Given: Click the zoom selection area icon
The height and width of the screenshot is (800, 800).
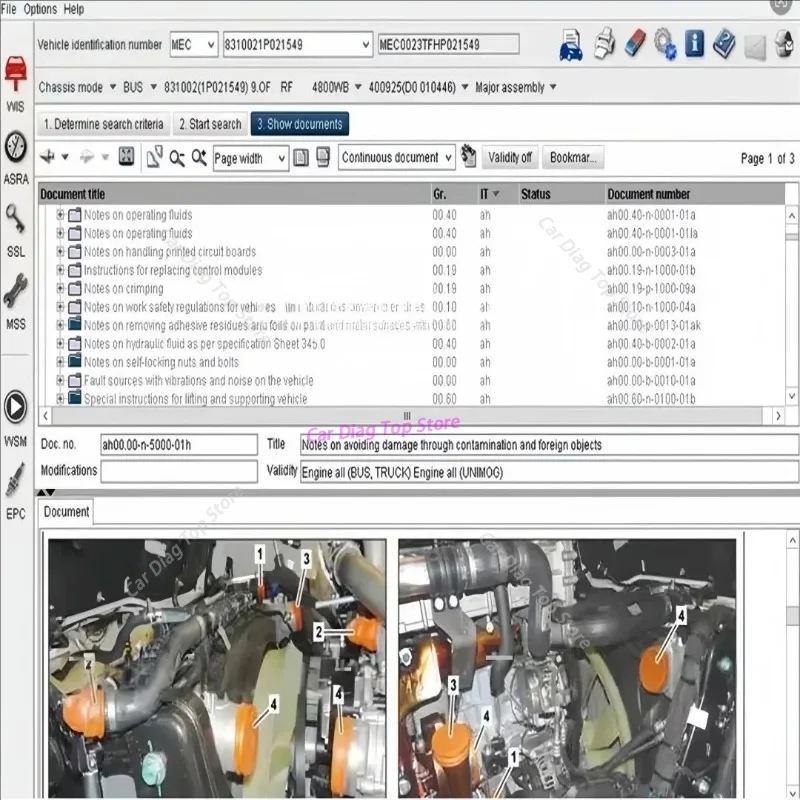Looking at the screenshot, I should 154,157.
